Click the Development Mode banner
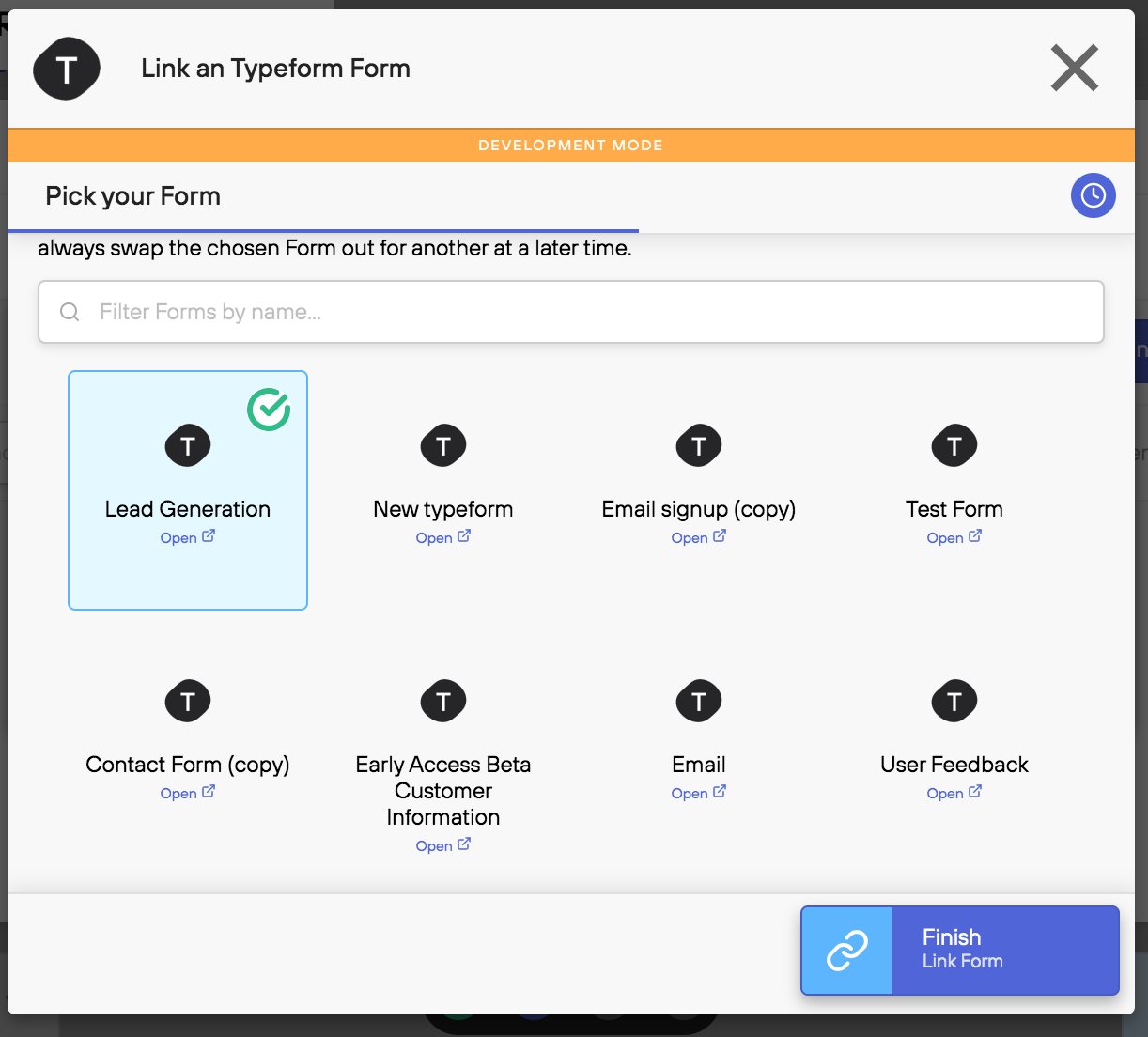Image resolution: width=1148 pixels, height=1037 pixels. (571, 146)
